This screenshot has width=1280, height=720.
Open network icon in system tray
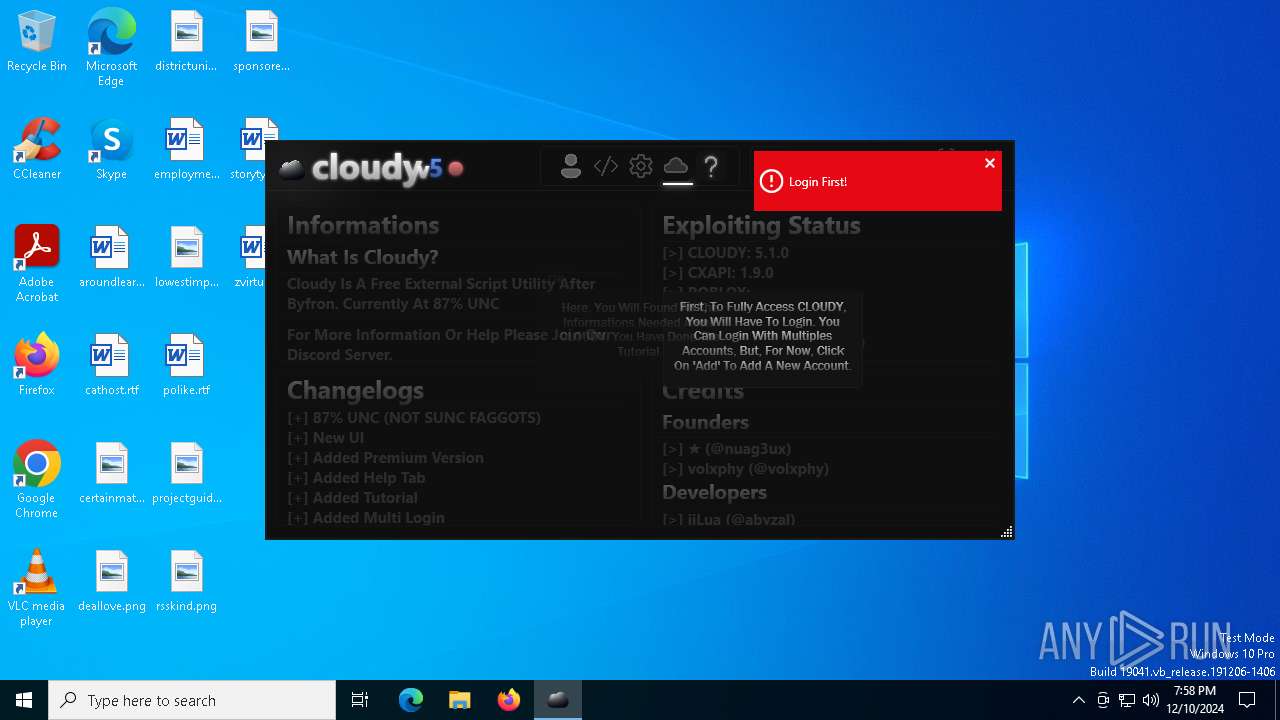(x=1127, y=700)
